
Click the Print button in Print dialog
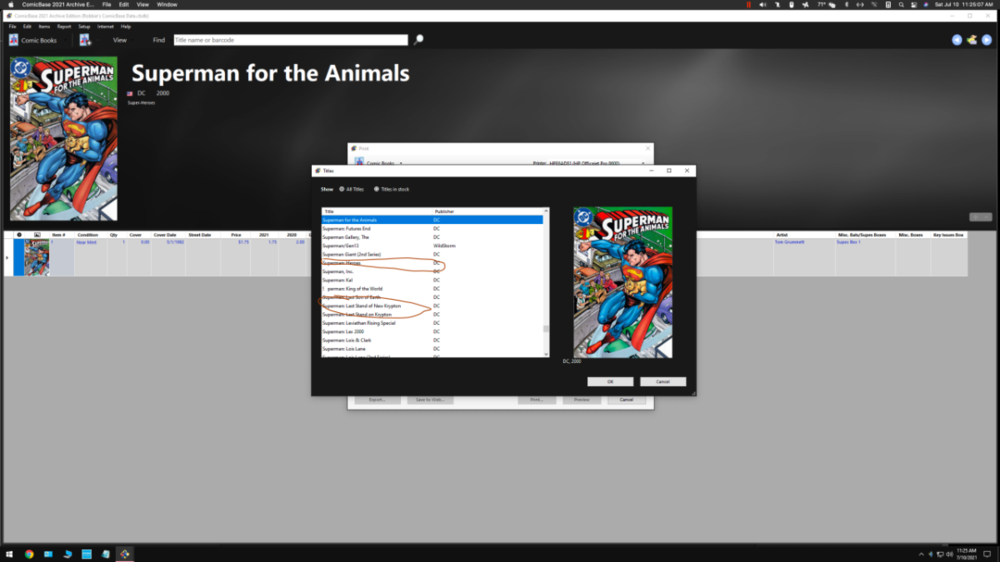(x=536, y=400)
